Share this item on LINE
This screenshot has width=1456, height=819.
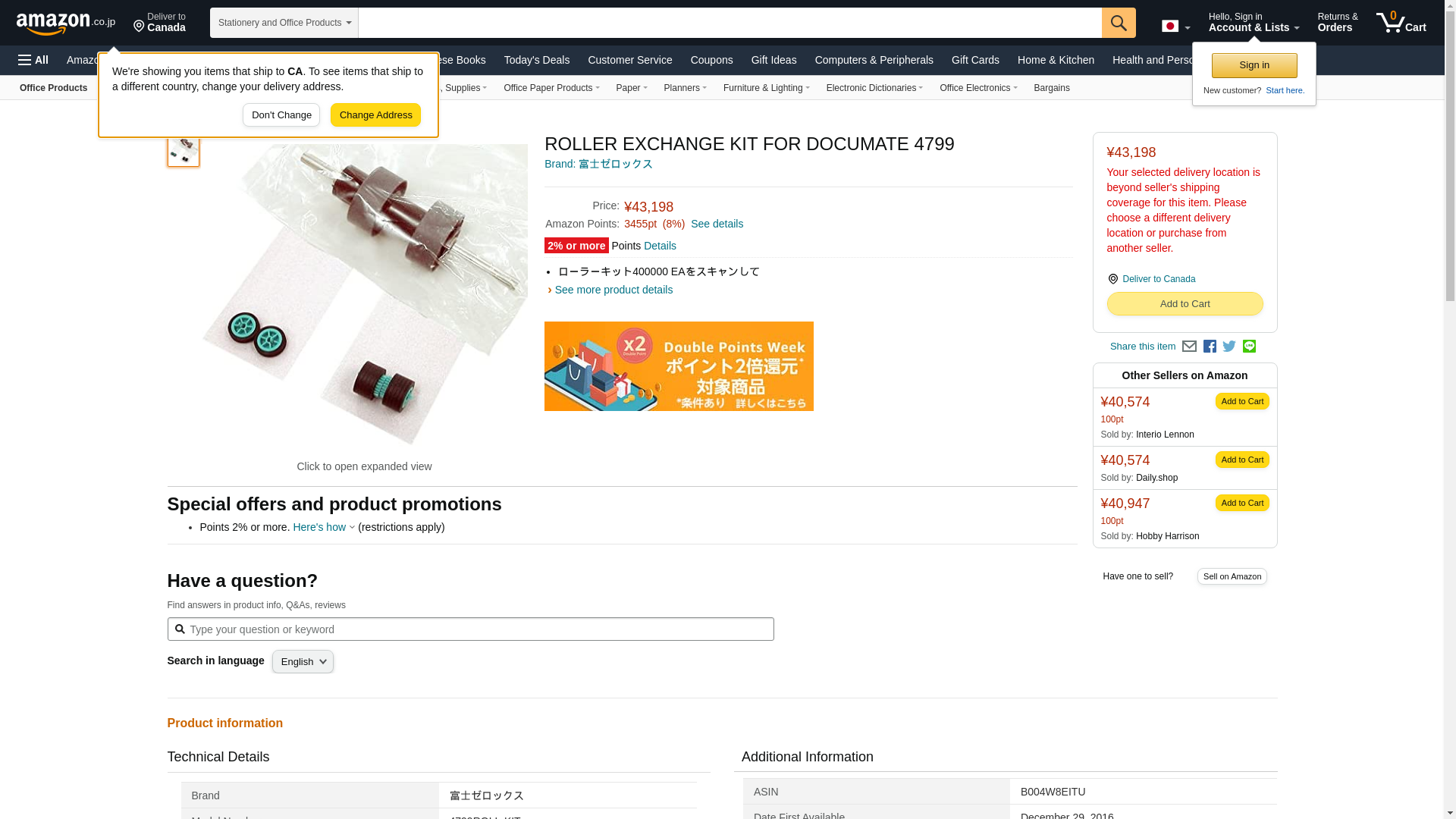(x=1249, y=346)
